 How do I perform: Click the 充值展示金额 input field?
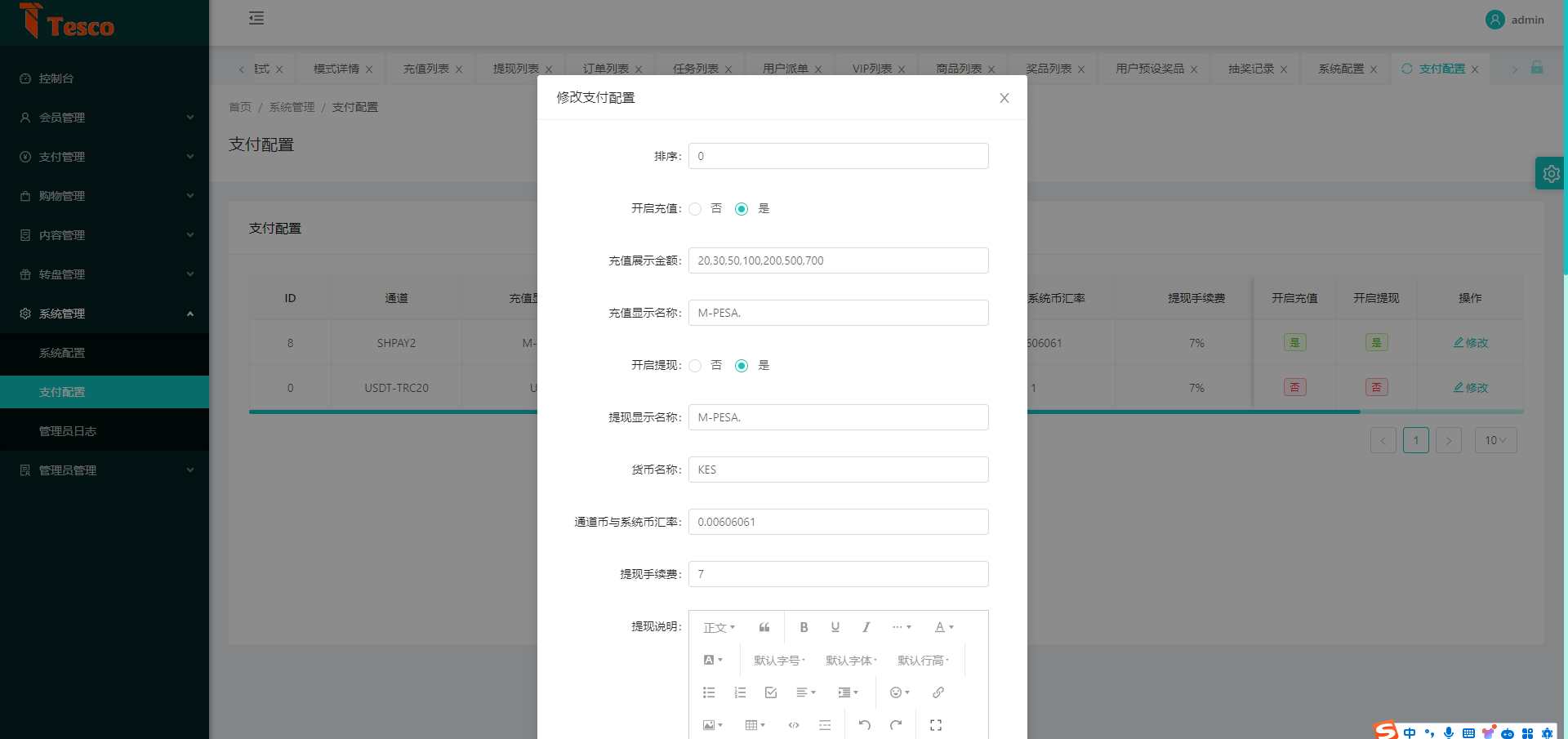(x=839, y=260)
